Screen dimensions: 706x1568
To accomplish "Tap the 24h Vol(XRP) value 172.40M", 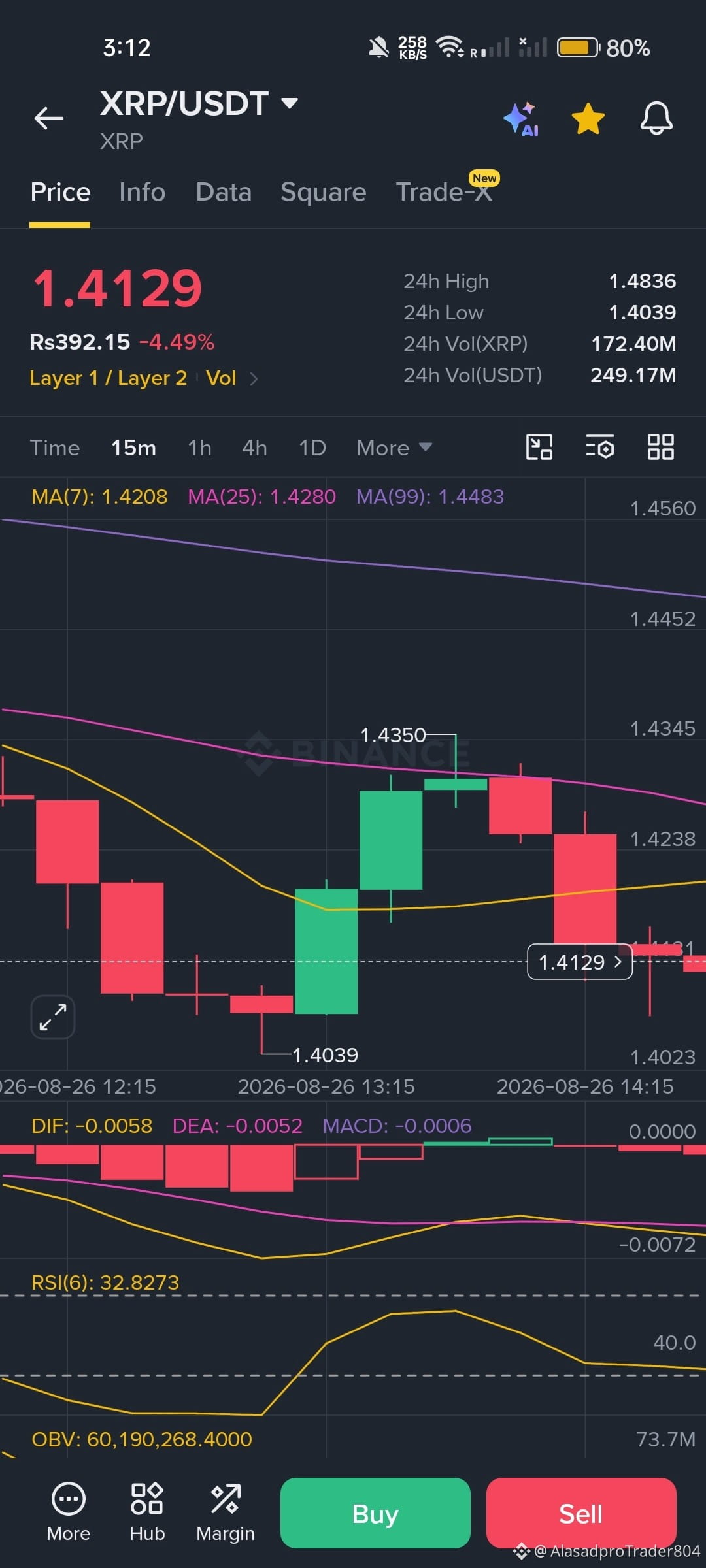I will pos(633,344).
